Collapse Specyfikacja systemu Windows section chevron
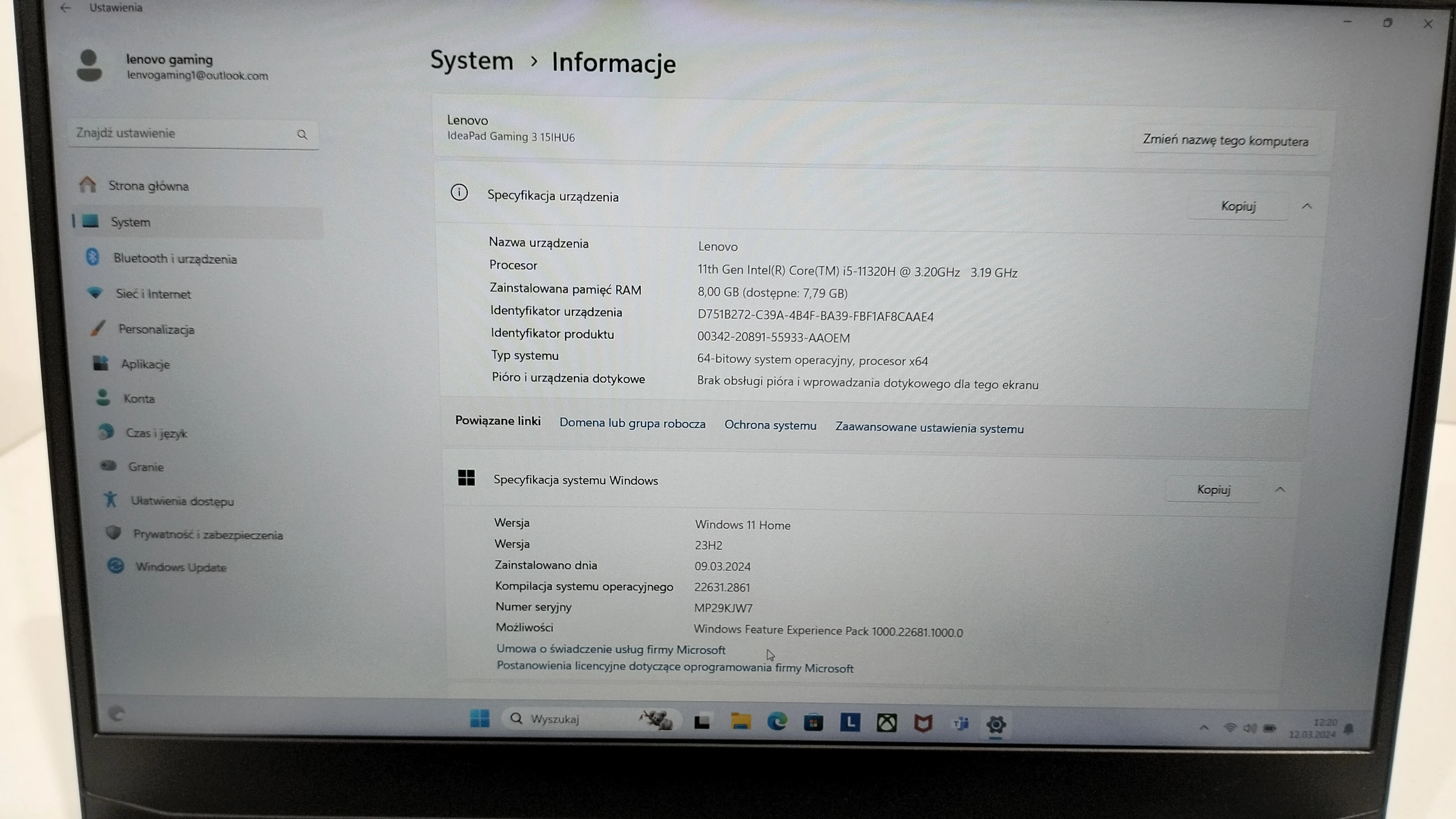The image size is (1456, 819). point(1280,490)
